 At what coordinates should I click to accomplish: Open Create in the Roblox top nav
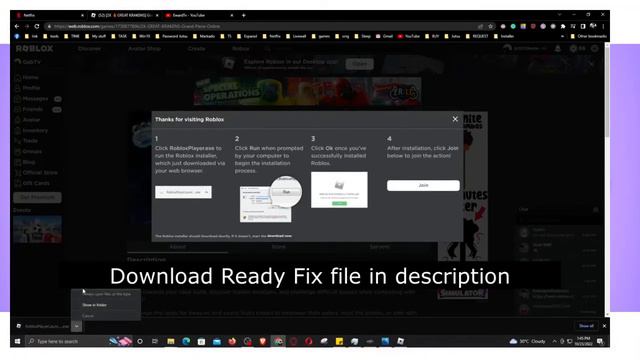pyautogui.click(x=196, y=49)
